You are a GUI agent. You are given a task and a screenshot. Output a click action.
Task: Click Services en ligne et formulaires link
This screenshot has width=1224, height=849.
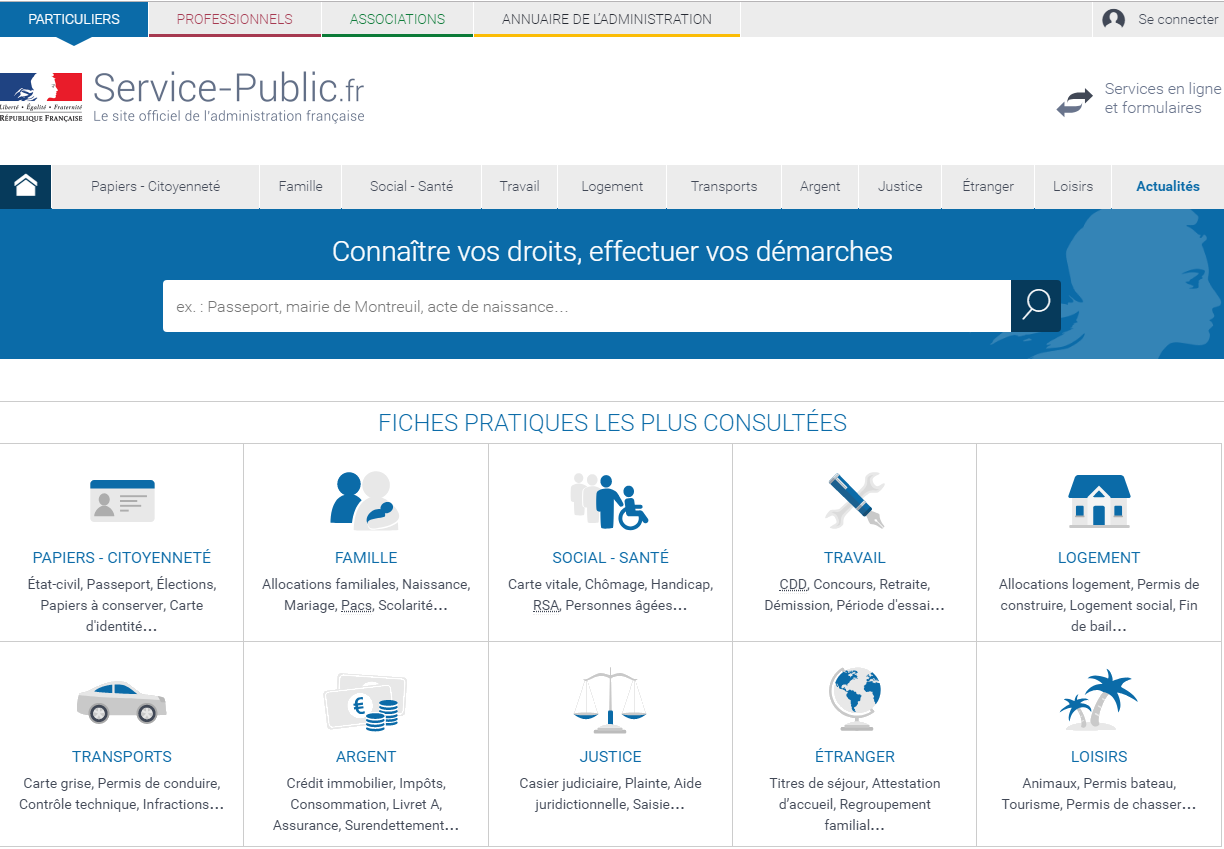pyautogui.click(x=1163, y=98)
